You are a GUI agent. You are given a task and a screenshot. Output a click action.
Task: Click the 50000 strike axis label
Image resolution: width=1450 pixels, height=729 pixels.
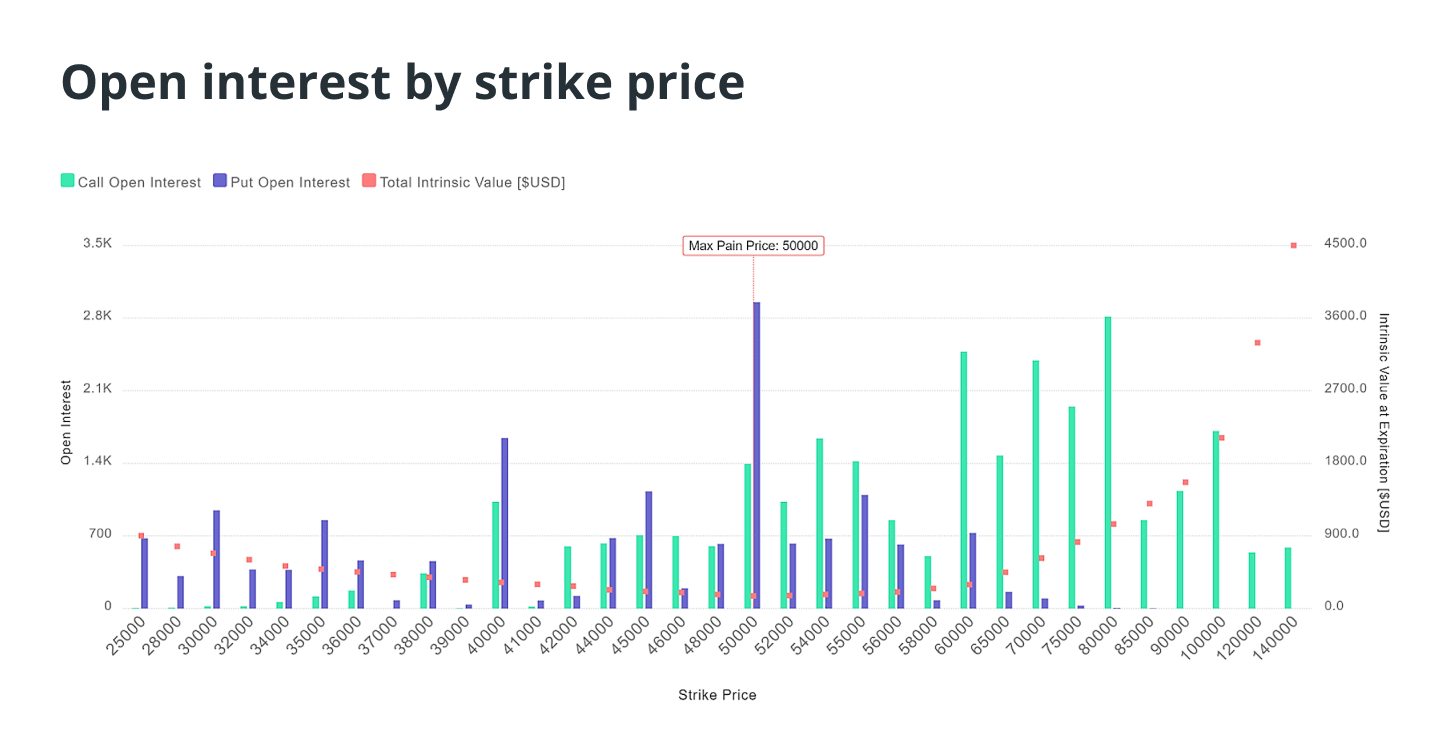click(x=738, y=637)
